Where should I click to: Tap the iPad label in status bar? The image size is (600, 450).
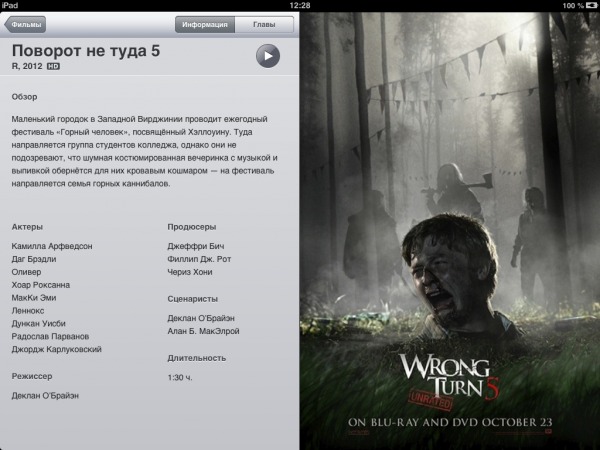10,5
